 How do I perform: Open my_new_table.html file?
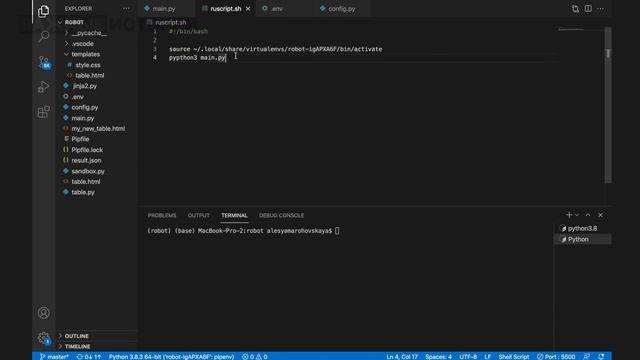(x=97, y=129)
